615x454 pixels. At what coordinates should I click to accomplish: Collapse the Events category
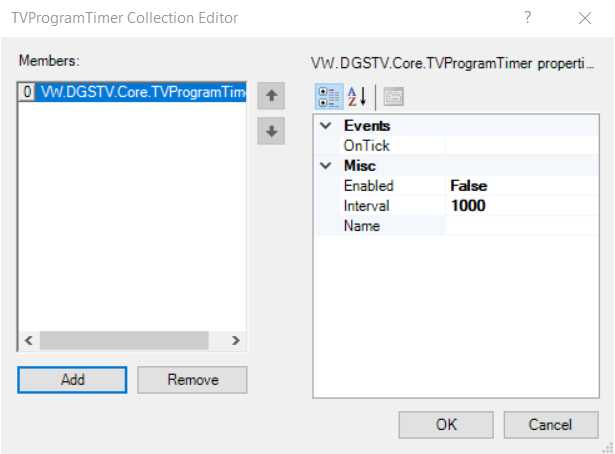(x=325, y=126)
